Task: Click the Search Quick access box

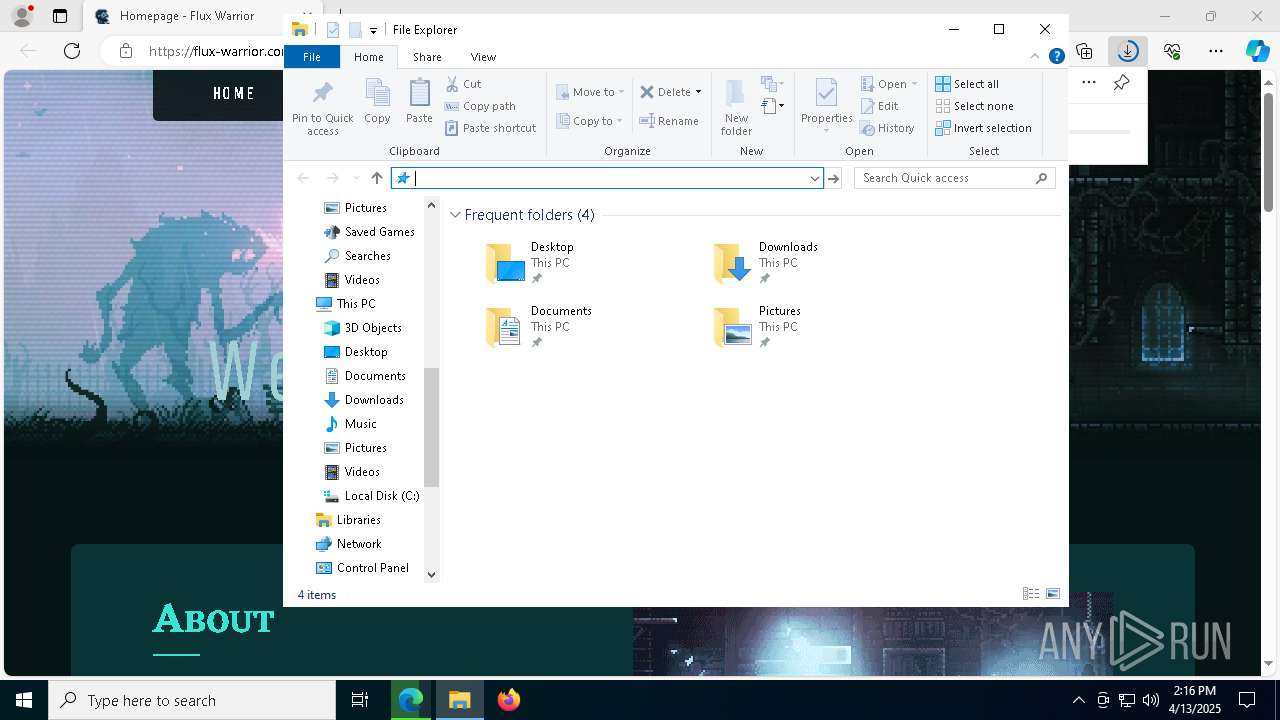Action: click(x=955, y=178)
